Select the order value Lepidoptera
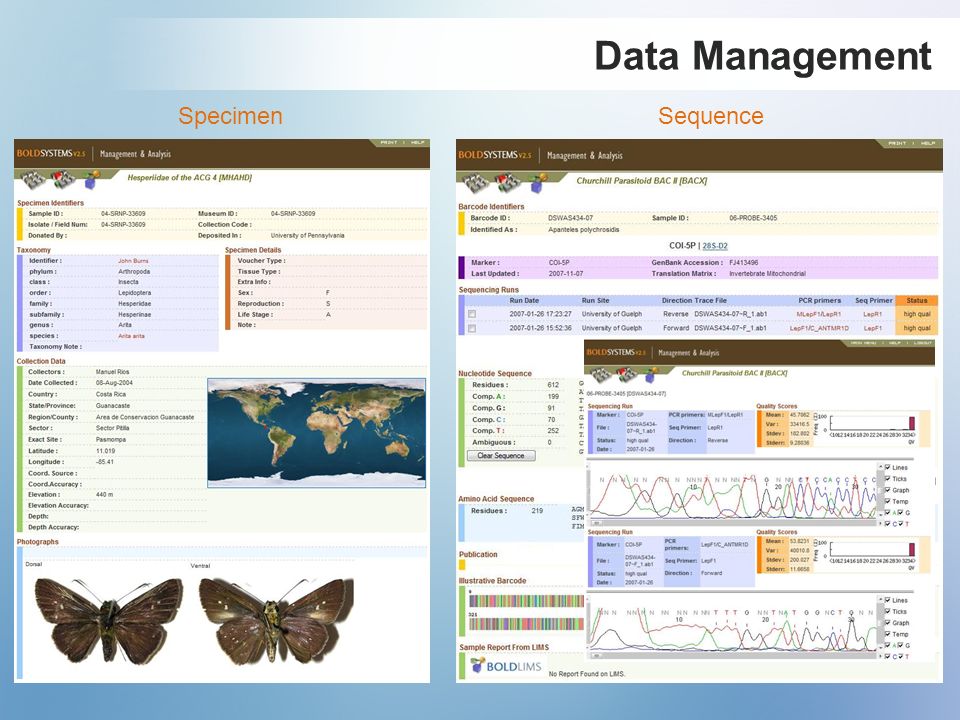This screenshot has height=720, width=960. tap(134, 293)
